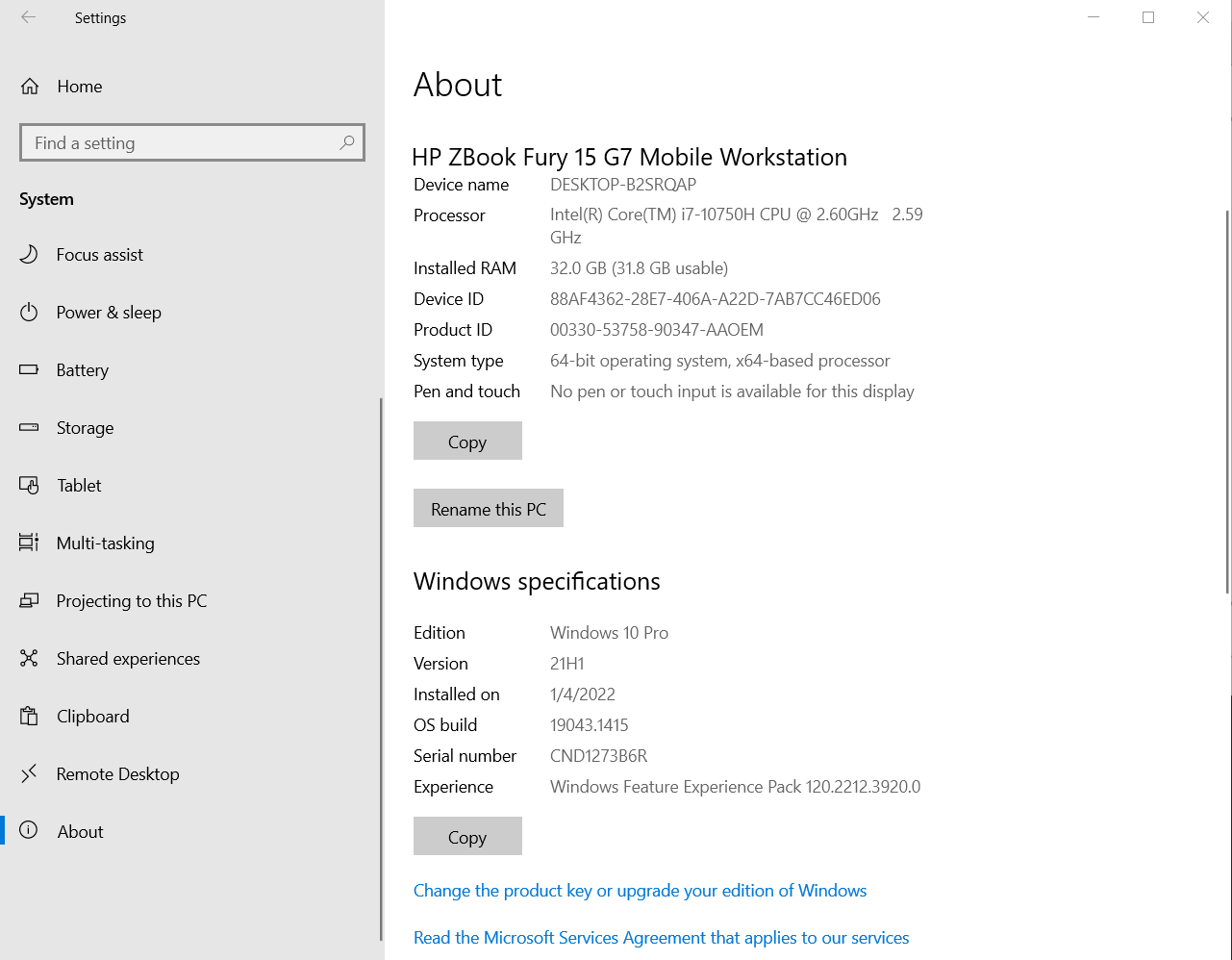Select the Multi-tasking icon
The height and width of the screenshot is (960, 1232).
[30, 543]
